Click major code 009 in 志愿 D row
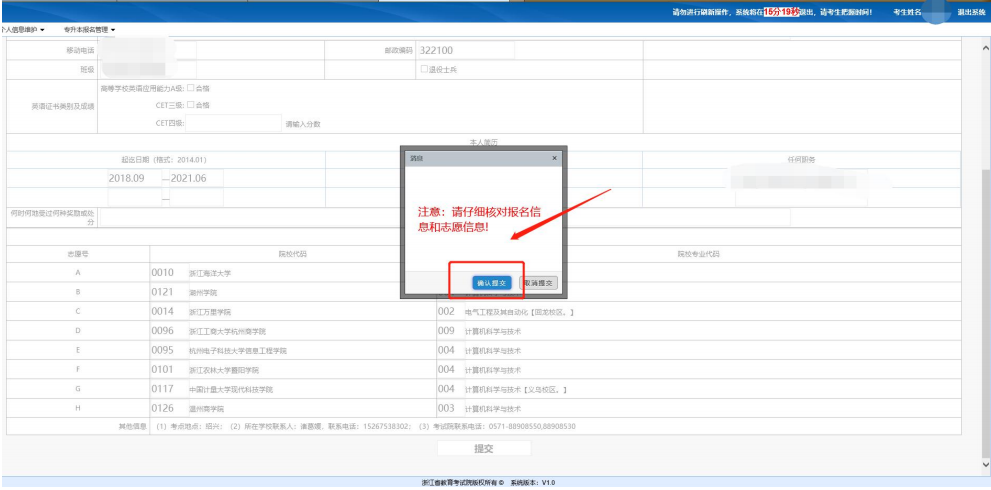Screen dimensions: 991x490 (446, 331)
